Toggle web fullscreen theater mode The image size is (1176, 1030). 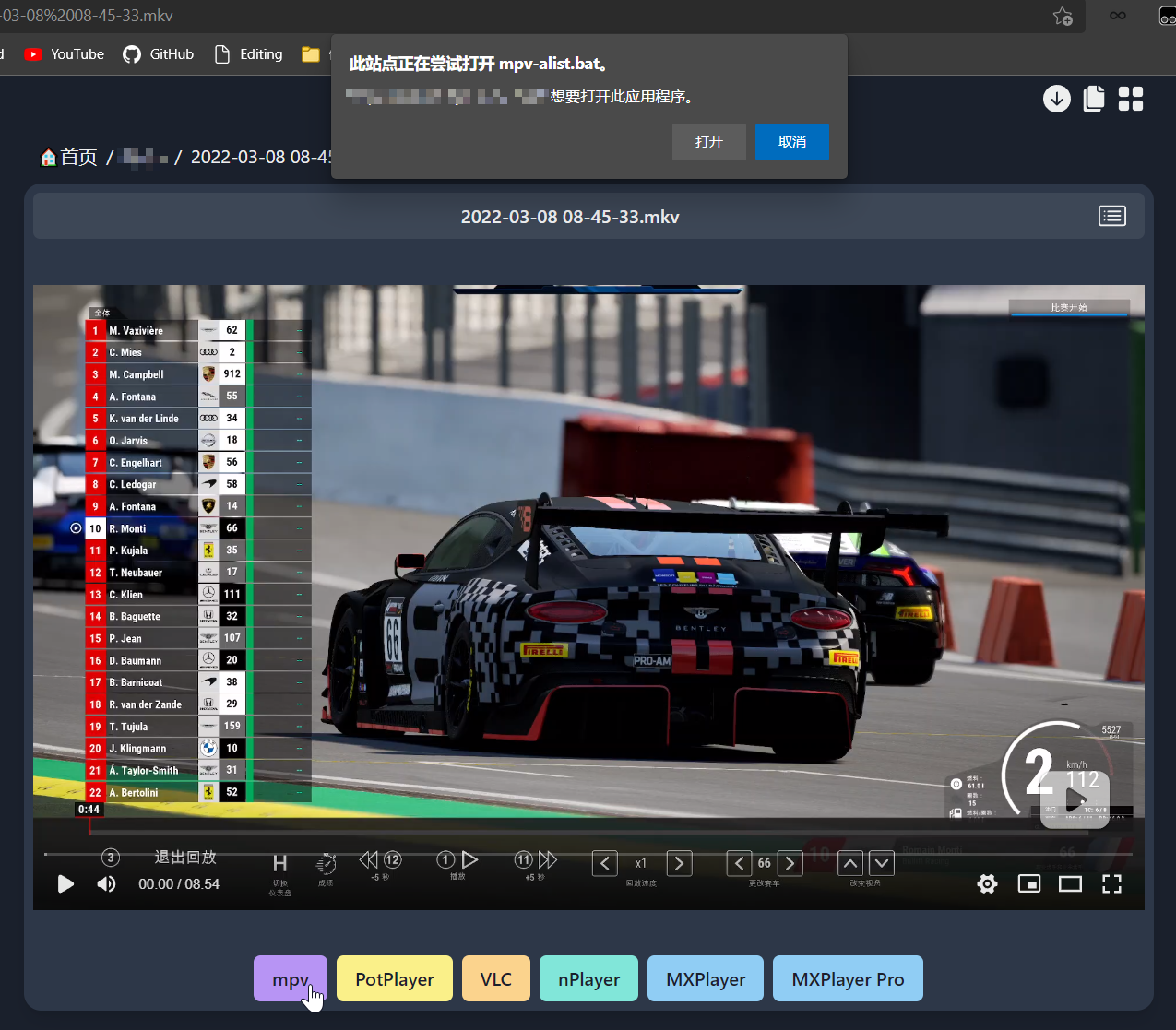coord(1070,884)
